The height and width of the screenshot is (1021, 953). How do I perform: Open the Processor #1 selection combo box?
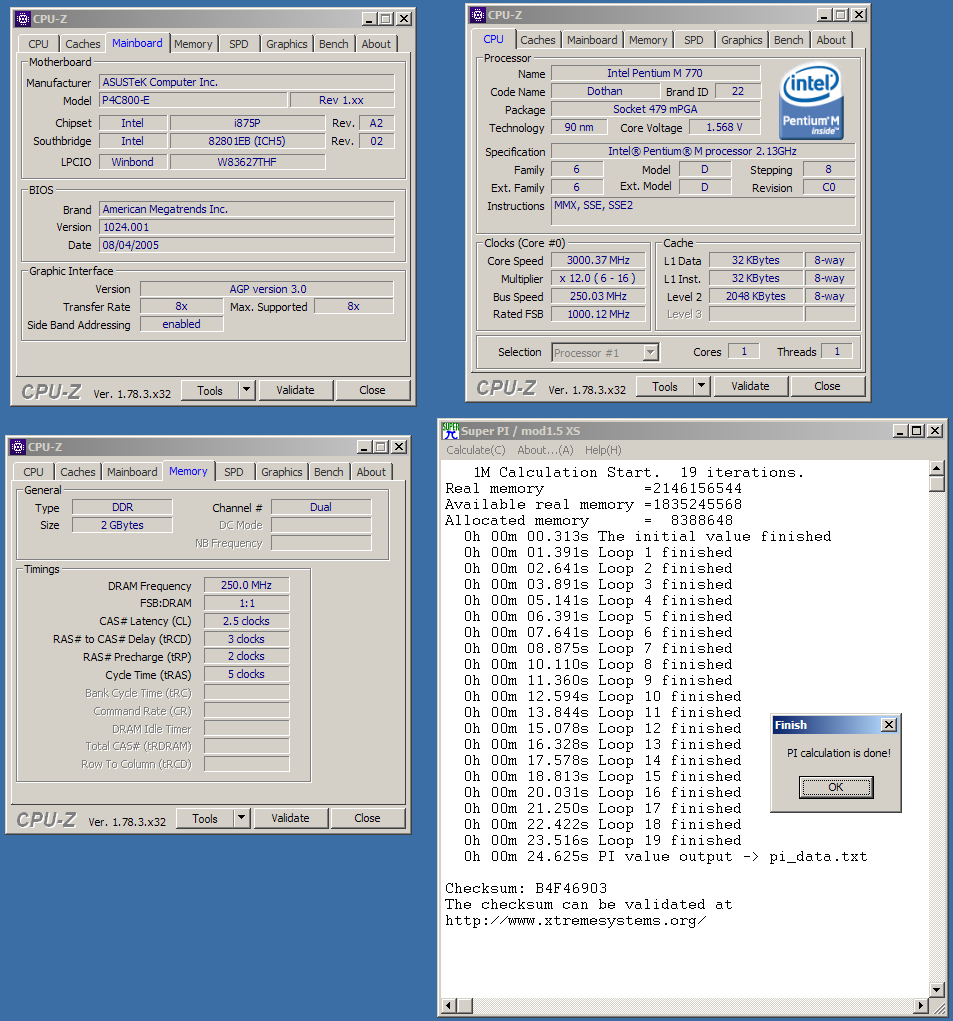coord(605,352)
